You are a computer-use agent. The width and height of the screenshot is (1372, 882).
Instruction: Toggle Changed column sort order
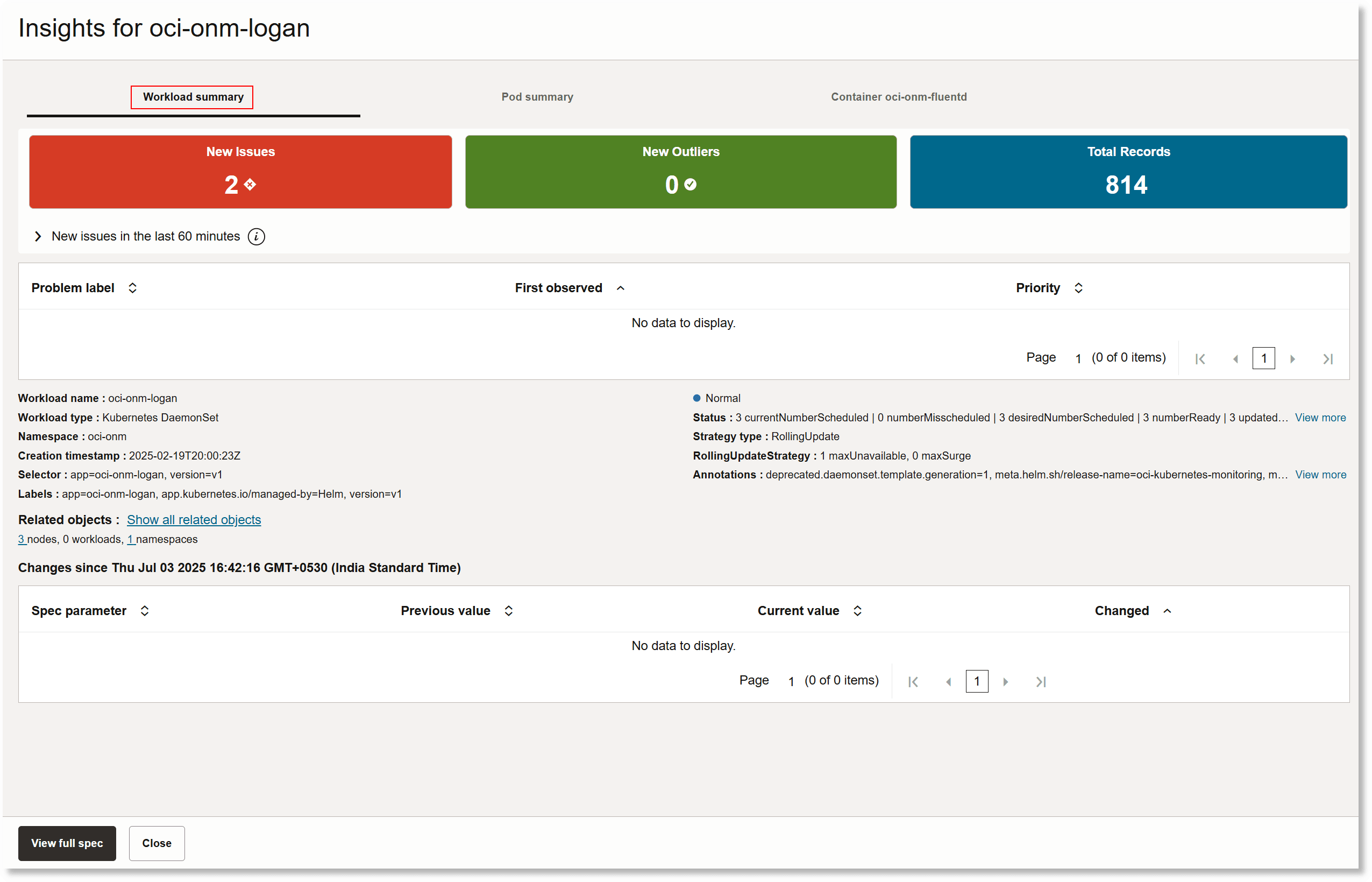1168,611
